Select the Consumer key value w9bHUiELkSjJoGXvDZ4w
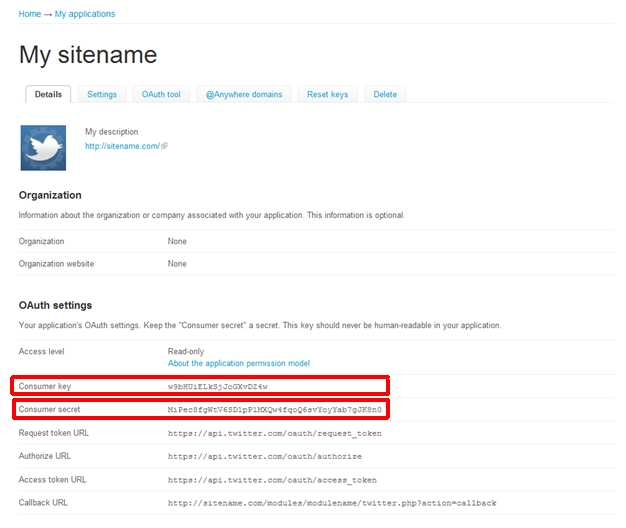Screen dimensions: 626x528 pyautogui.click(x=218, y=386)
